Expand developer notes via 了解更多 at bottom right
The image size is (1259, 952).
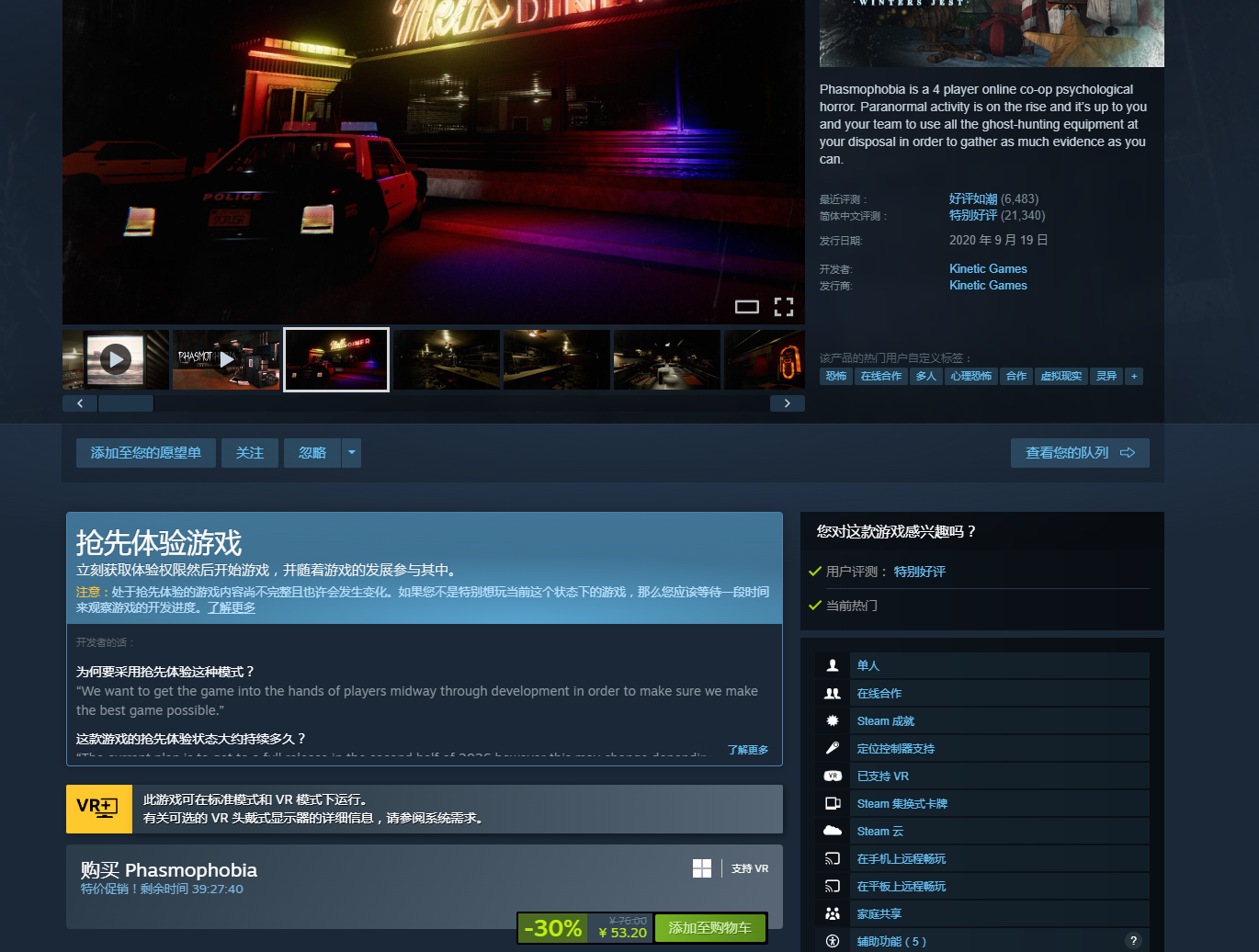pos(748,750)
